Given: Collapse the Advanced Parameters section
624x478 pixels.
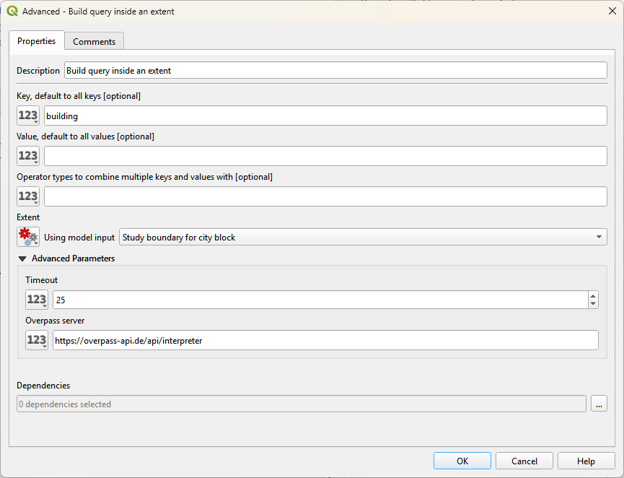Looking at the screenshot, I should (22, 259).
